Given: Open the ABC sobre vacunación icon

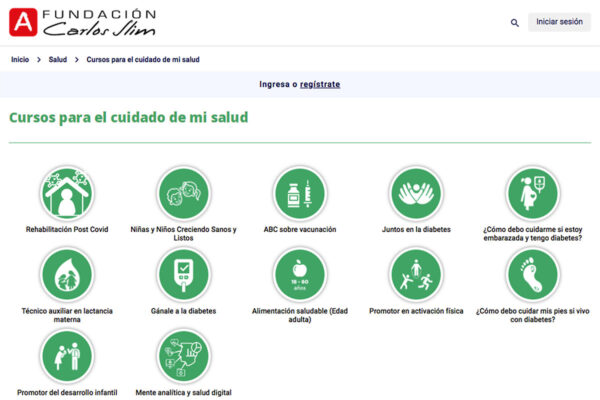Looking at the screenshot, I should tap(299, 193).
